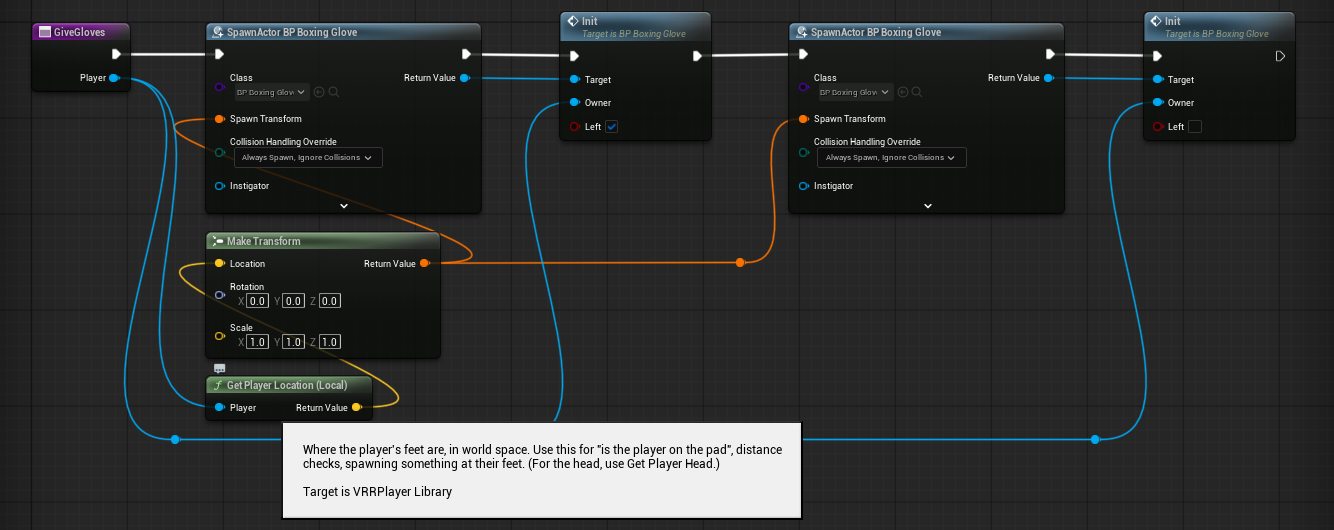Viewport: 1334px width, 530px height.
Task: Click the comment bubble above Get Player Location (Local)
Action: coord(220,368)
